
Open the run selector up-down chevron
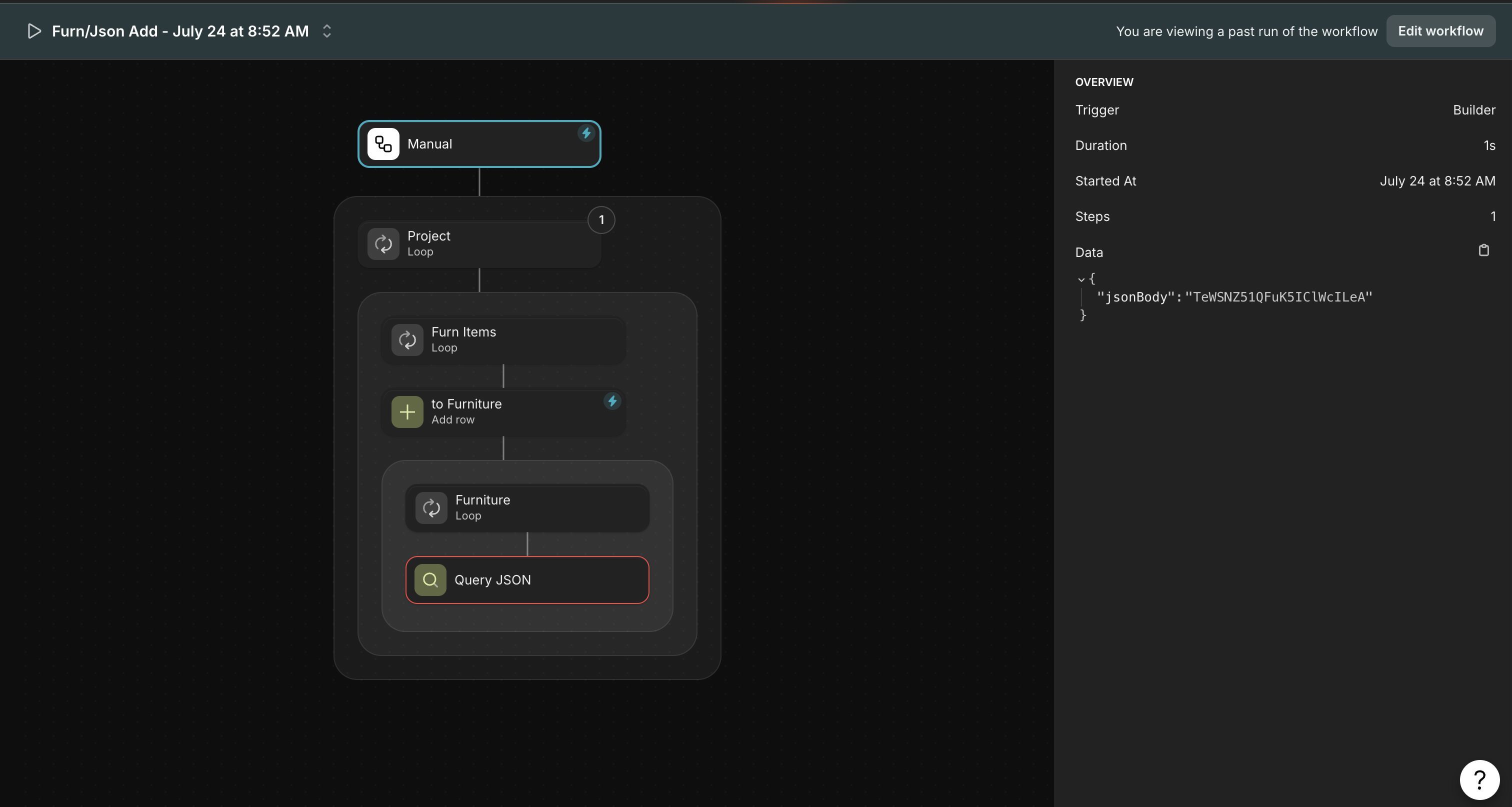click(x=327, y=31)
